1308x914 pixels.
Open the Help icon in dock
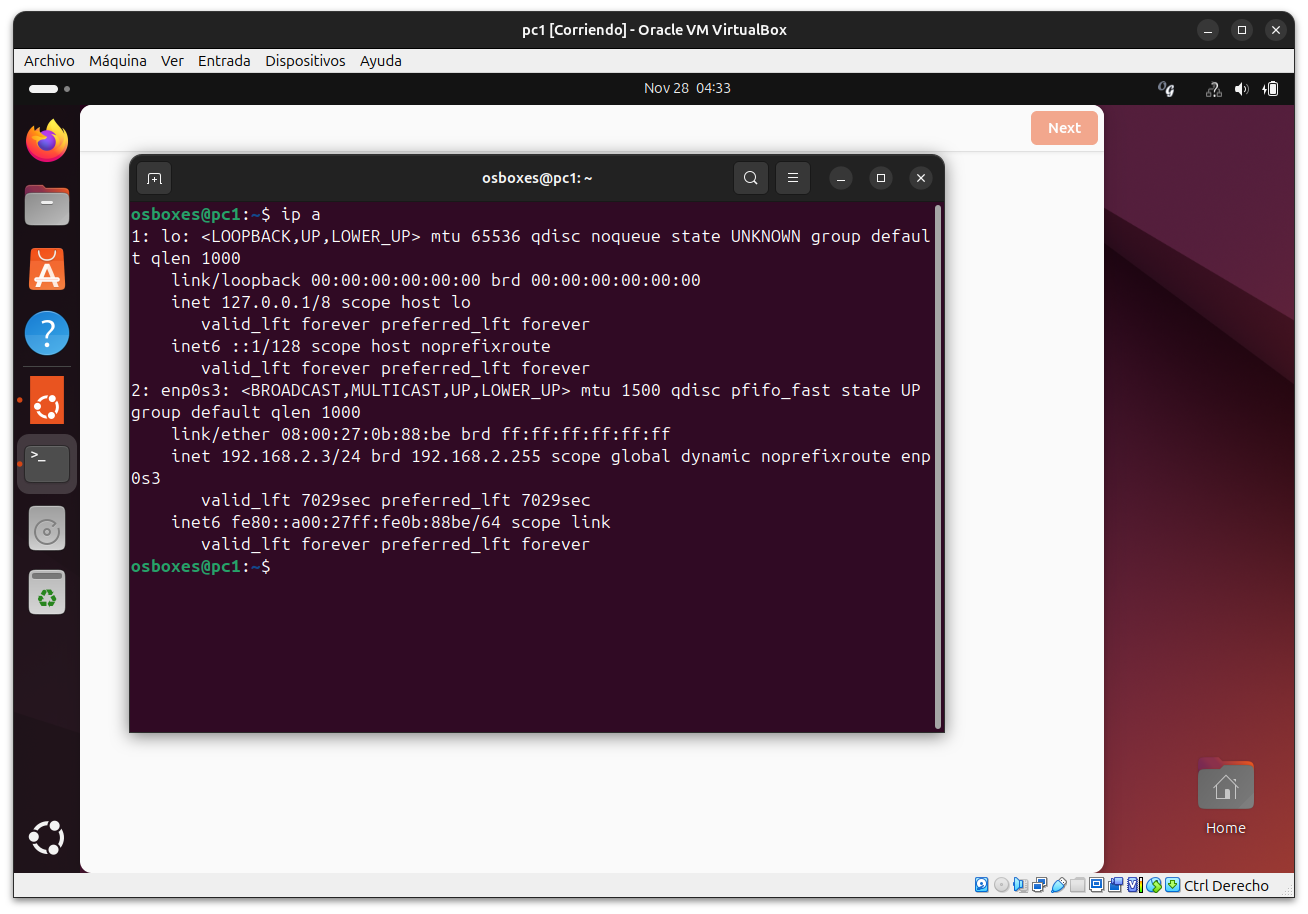tap(47, 334)
